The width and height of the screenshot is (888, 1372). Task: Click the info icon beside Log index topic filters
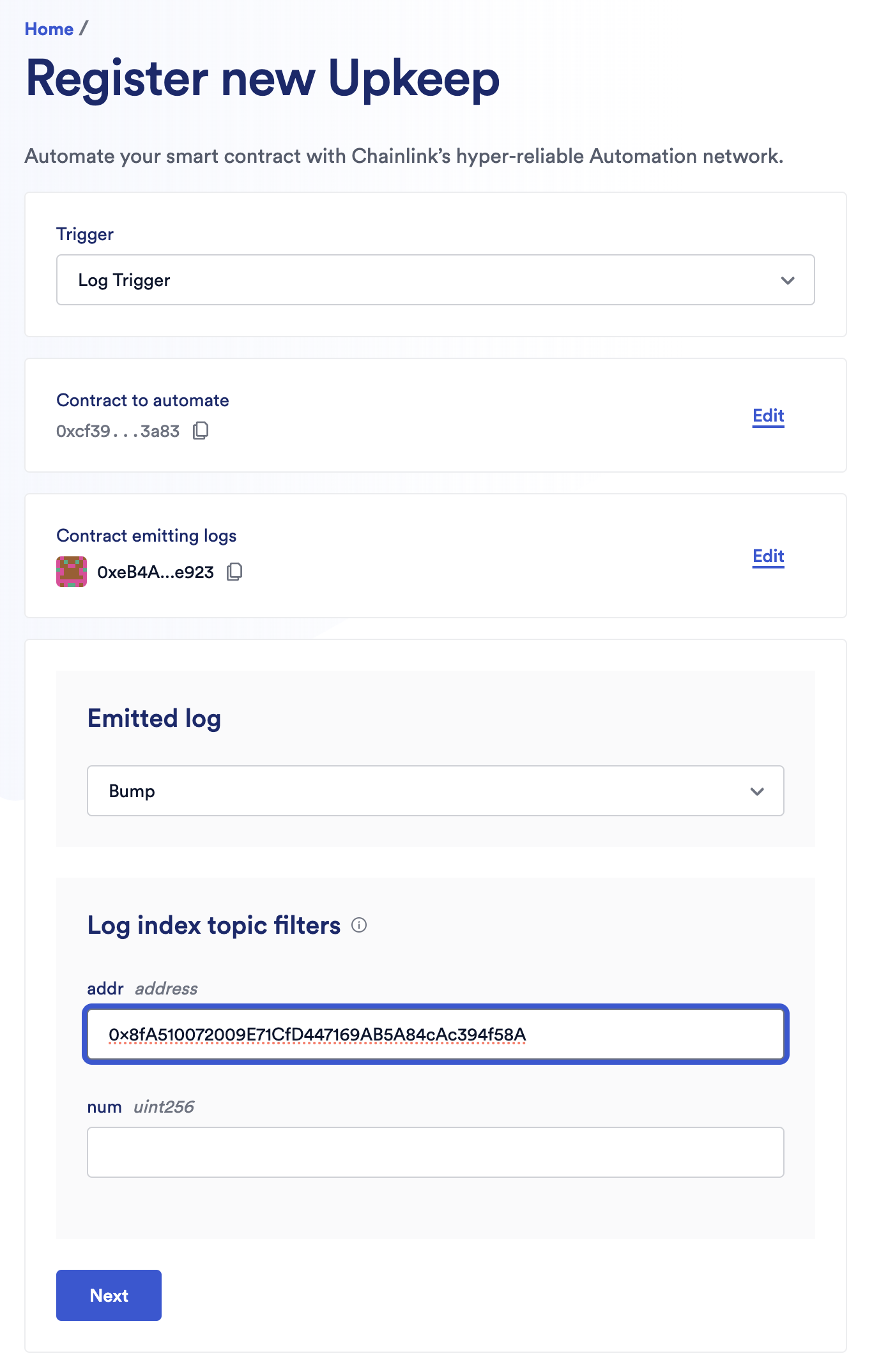(x=360, y=925)
